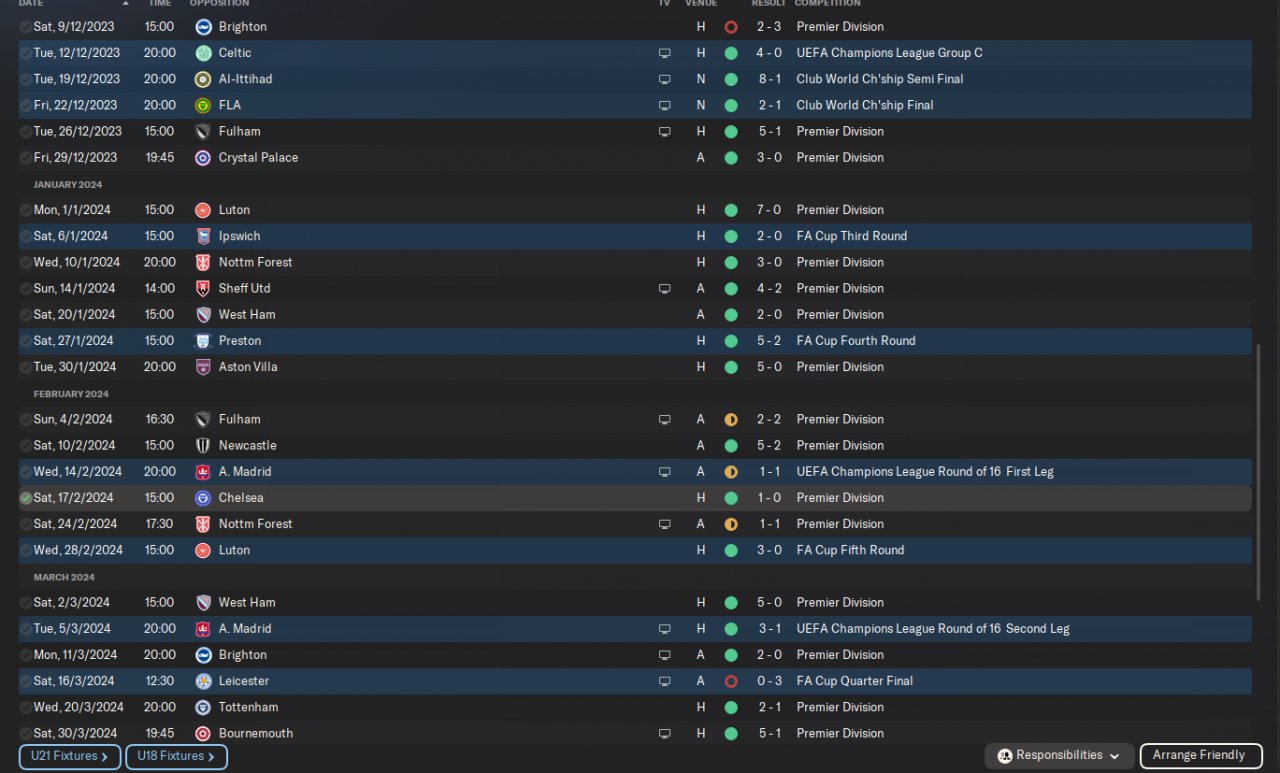
Task: Click the Celtic club badge
Action: pyautogui.click(x=203, y=53)
